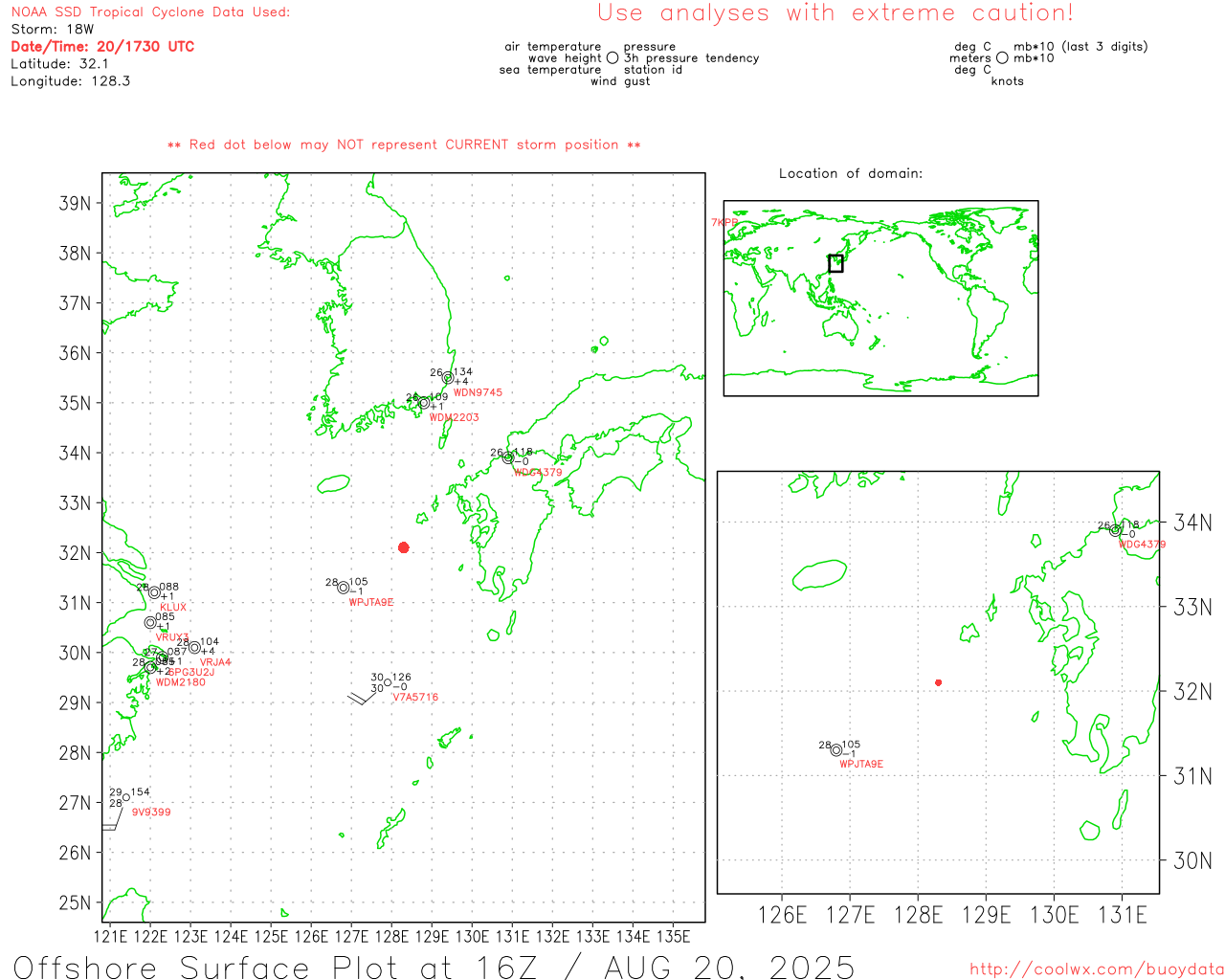Viewport: 1225px width, 980px height.
Task: Select the WDG4379 station circle in main map
Action: tap(509, 458)
